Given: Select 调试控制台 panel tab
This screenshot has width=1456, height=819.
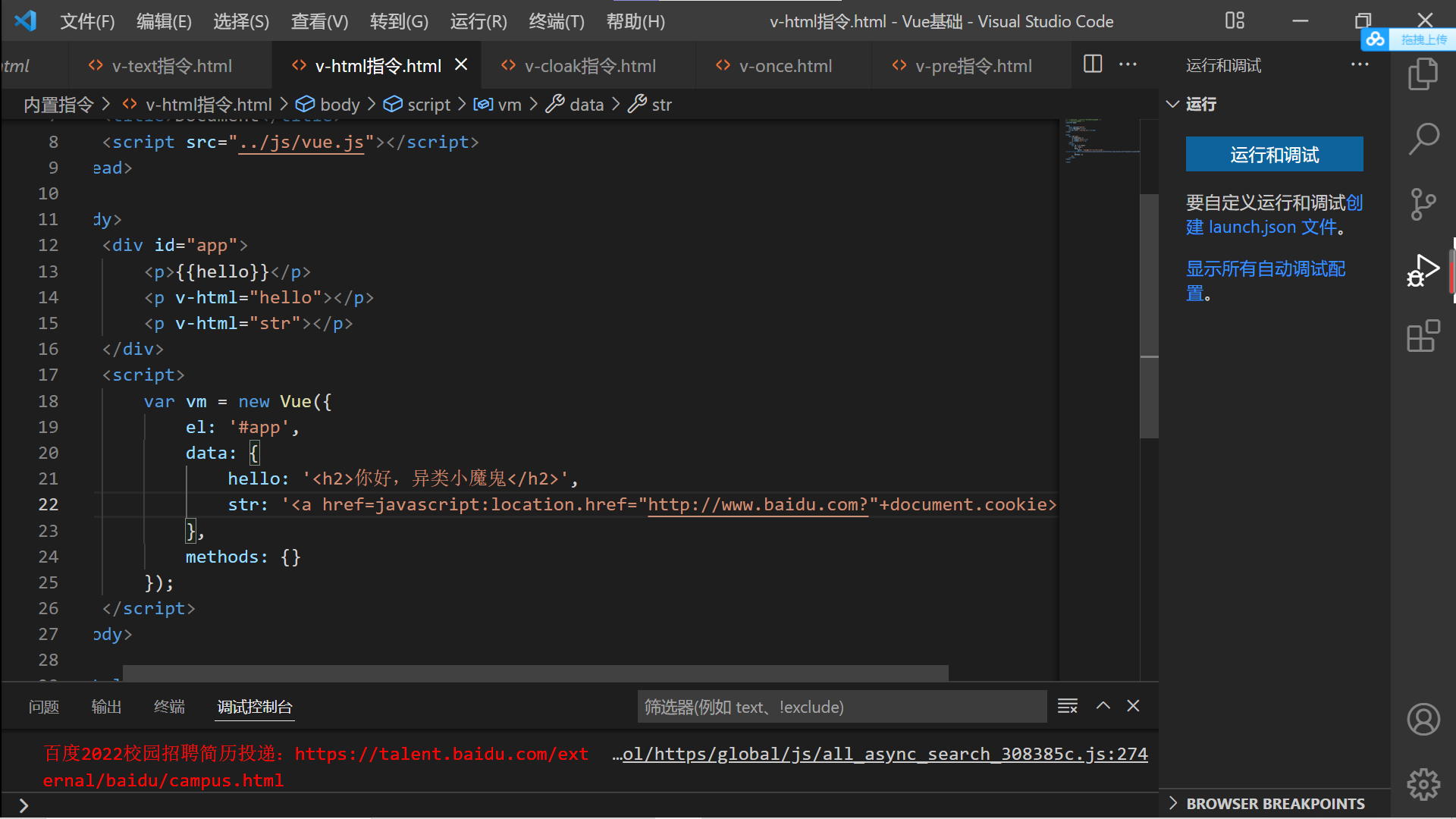Looking at the screenshot, I should (254, 707).
